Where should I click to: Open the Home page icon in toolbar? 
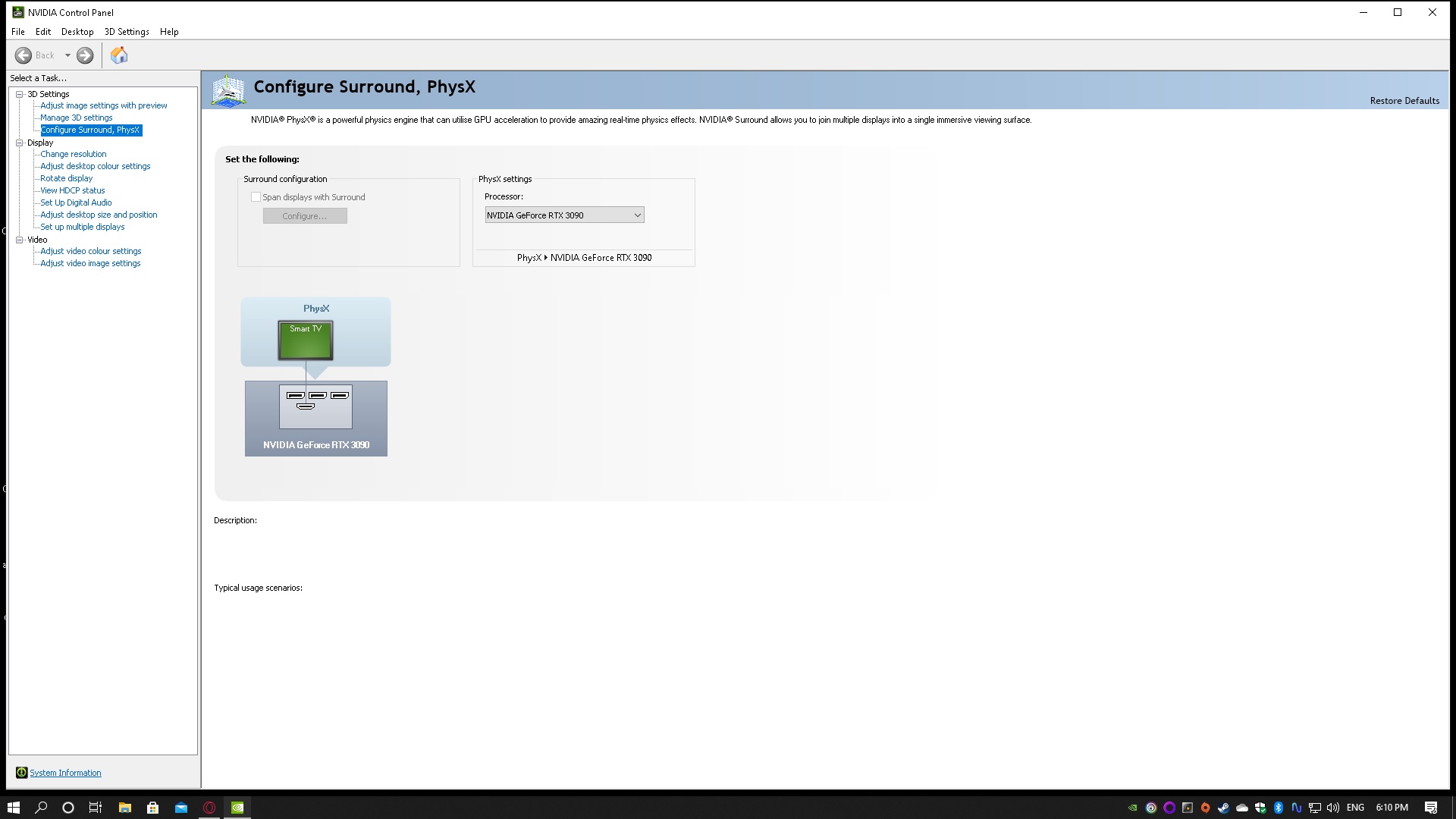(119, 55)
